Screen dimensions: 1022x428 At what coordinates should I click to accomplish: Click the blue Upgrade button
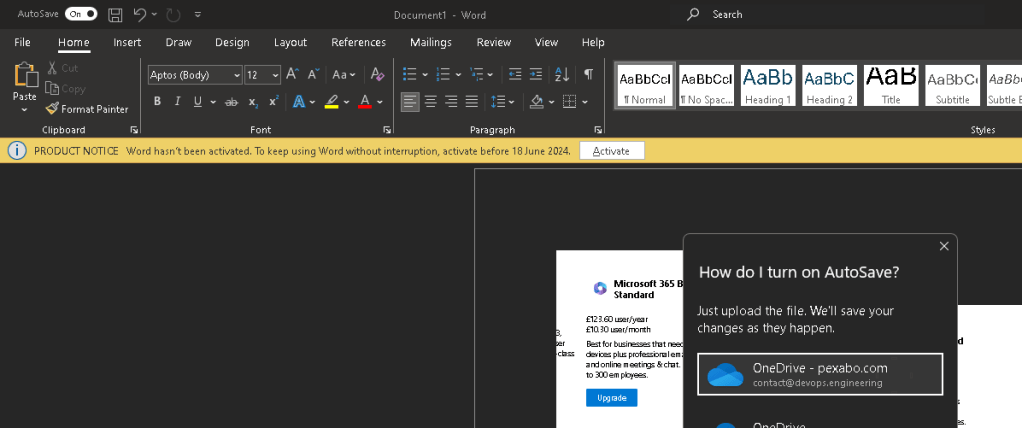pos(611,397)
